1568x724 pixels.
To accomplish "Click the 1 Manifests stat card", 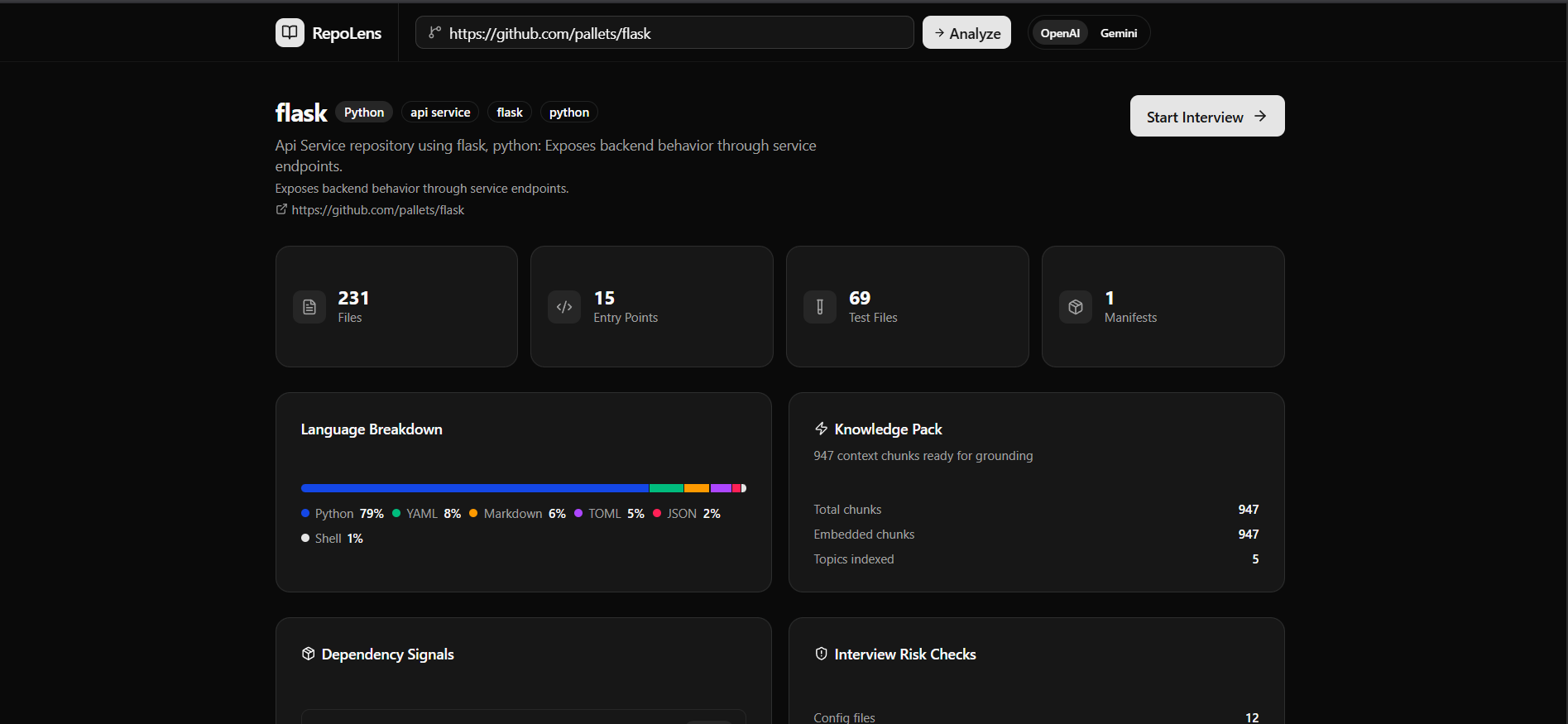I will 1163,306.
